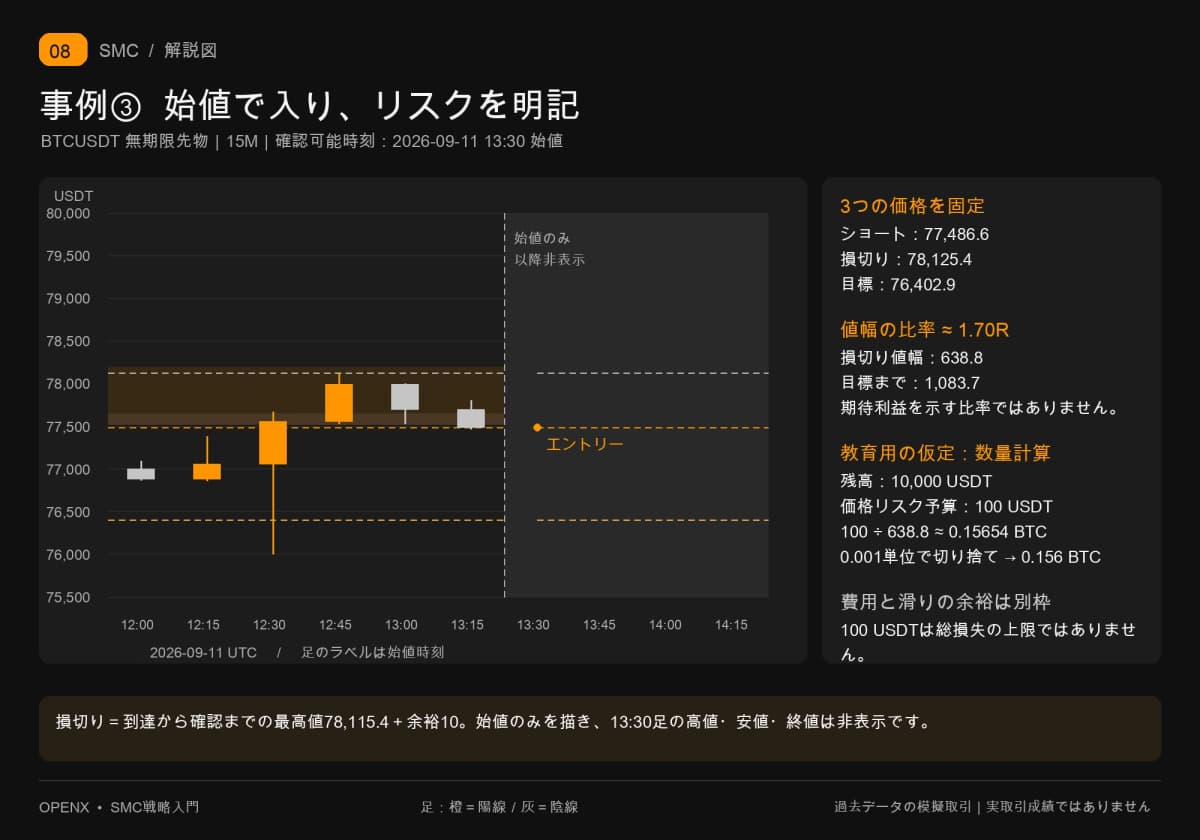Click the 14:15 x-axis time label
The width and height of the screenshot is (1200, 840).
731,625
